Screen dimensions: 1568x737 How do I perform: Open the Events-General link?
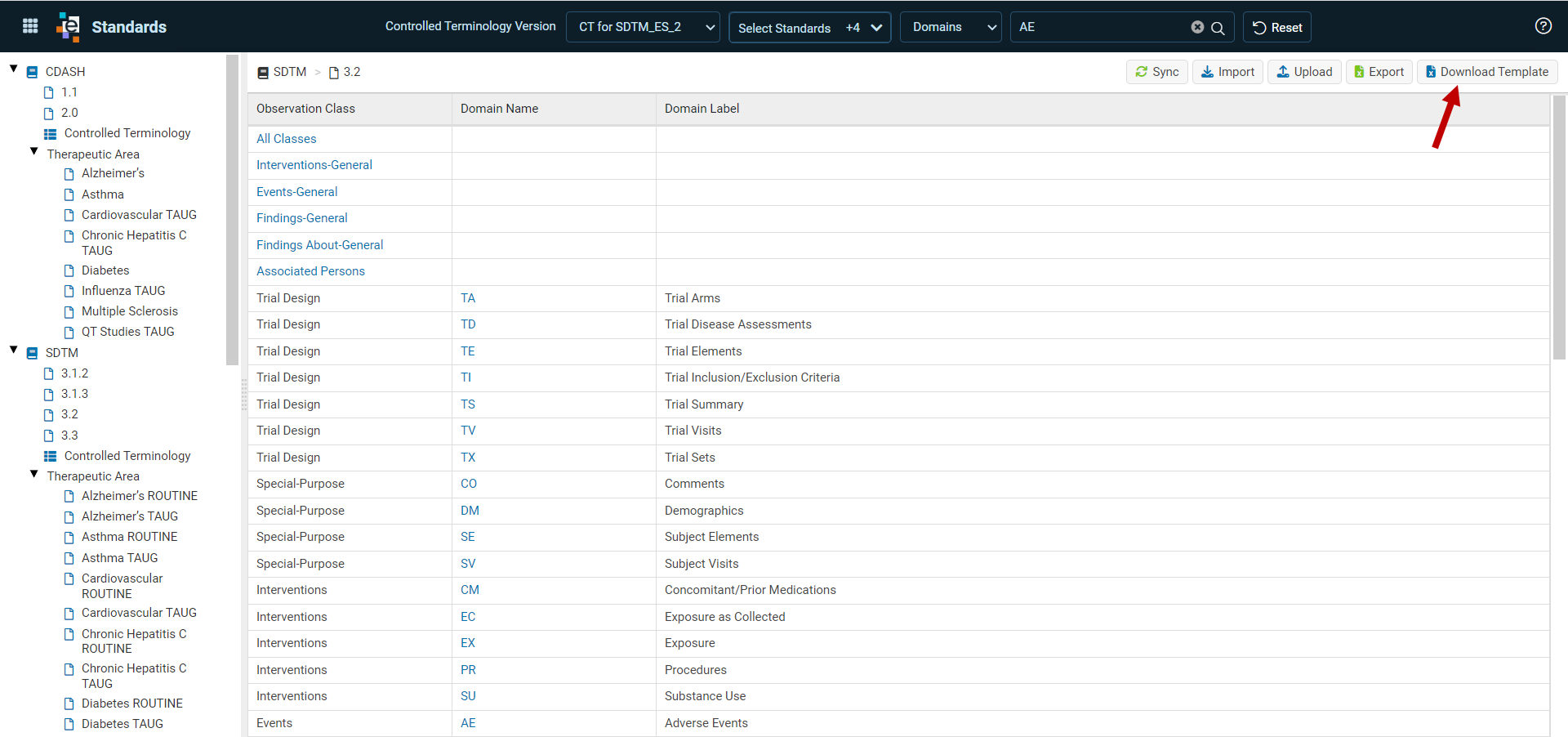click(x=296, y=192)
